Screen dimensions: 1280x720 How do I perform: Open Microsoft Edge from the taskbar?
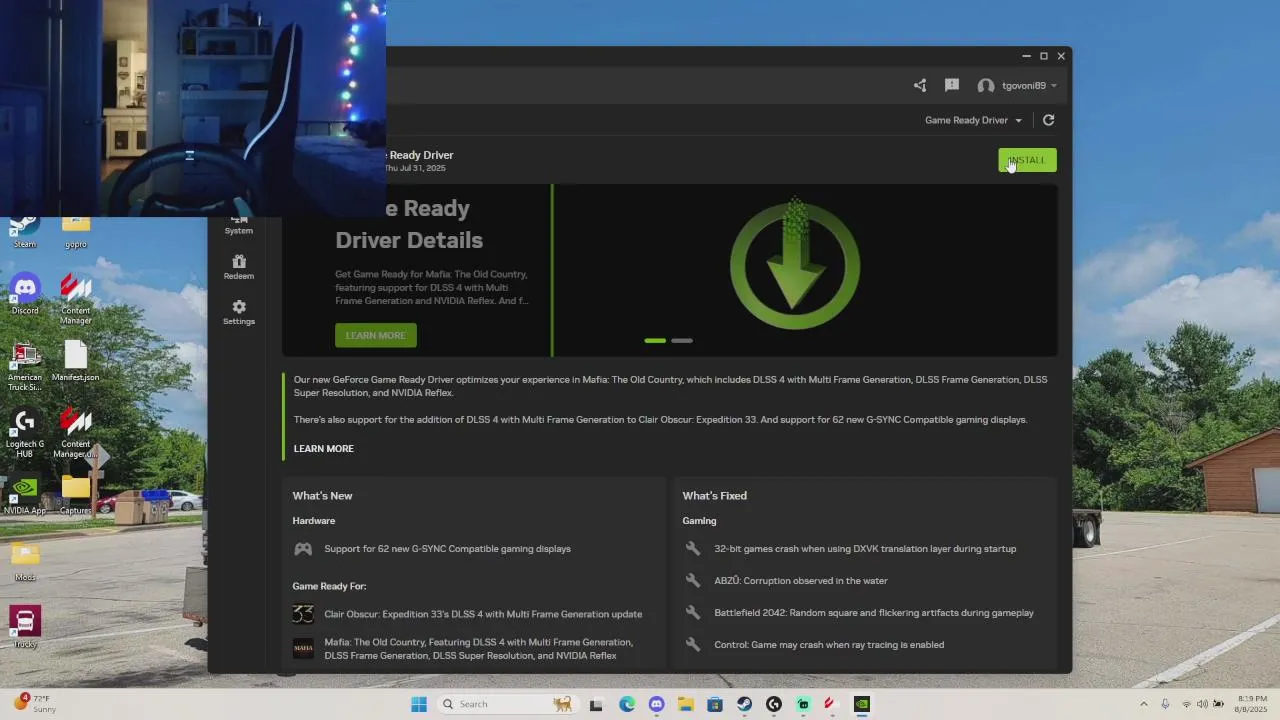(x=627, y=704)
